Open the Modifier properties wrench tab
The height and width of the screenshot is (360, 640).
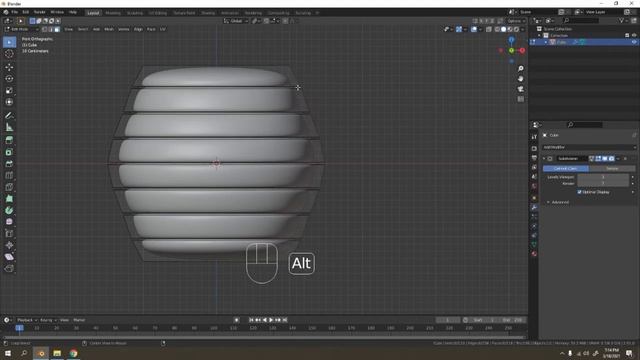[534, 207]
